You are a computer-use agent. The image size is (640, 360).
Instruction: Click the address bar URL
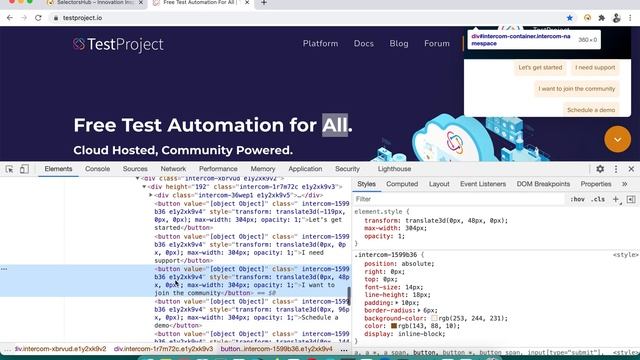tap(82, 18)
